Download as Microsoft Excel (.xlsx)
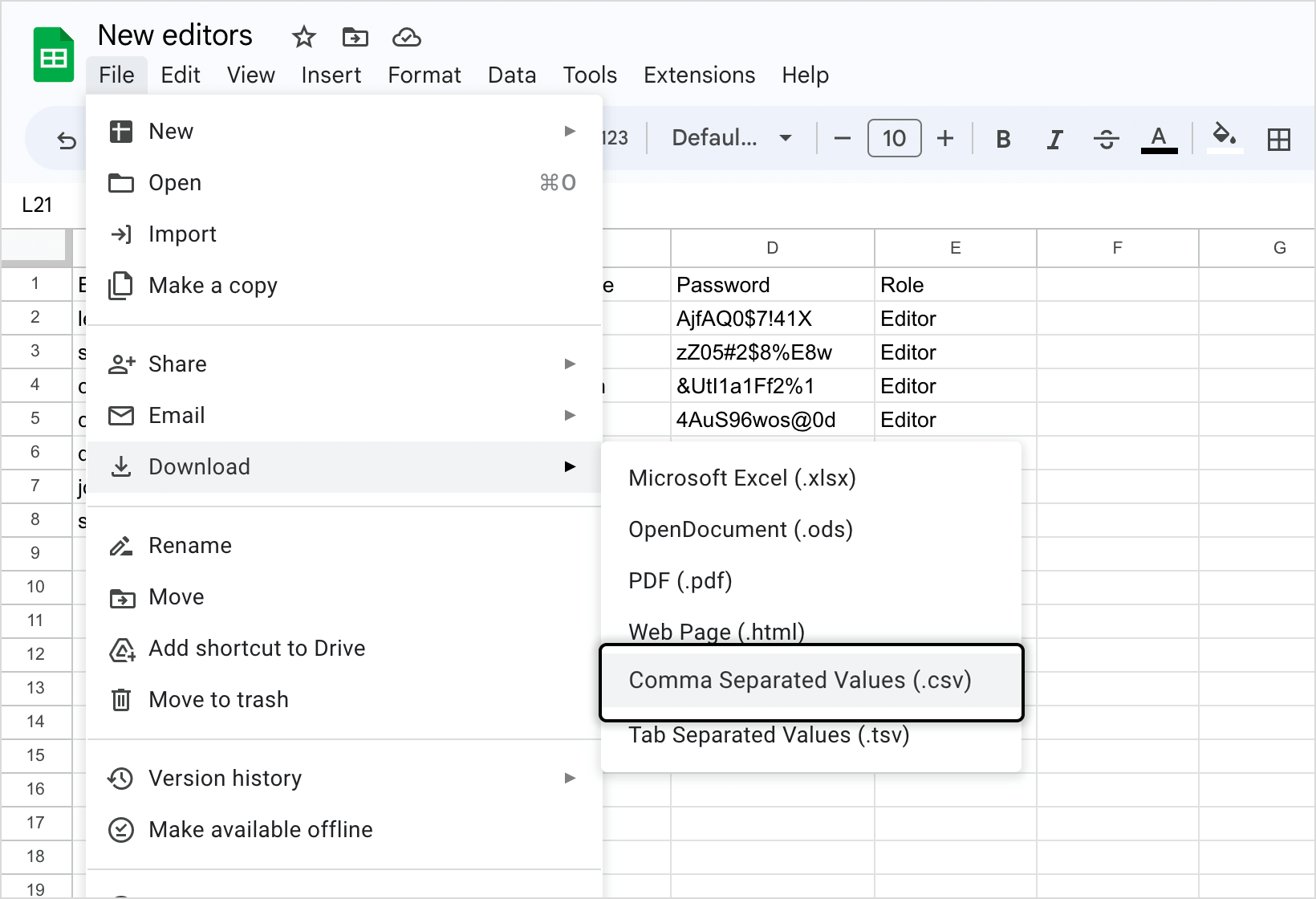The width and height of the screenshot is (1316, 899). coord(811,478)
